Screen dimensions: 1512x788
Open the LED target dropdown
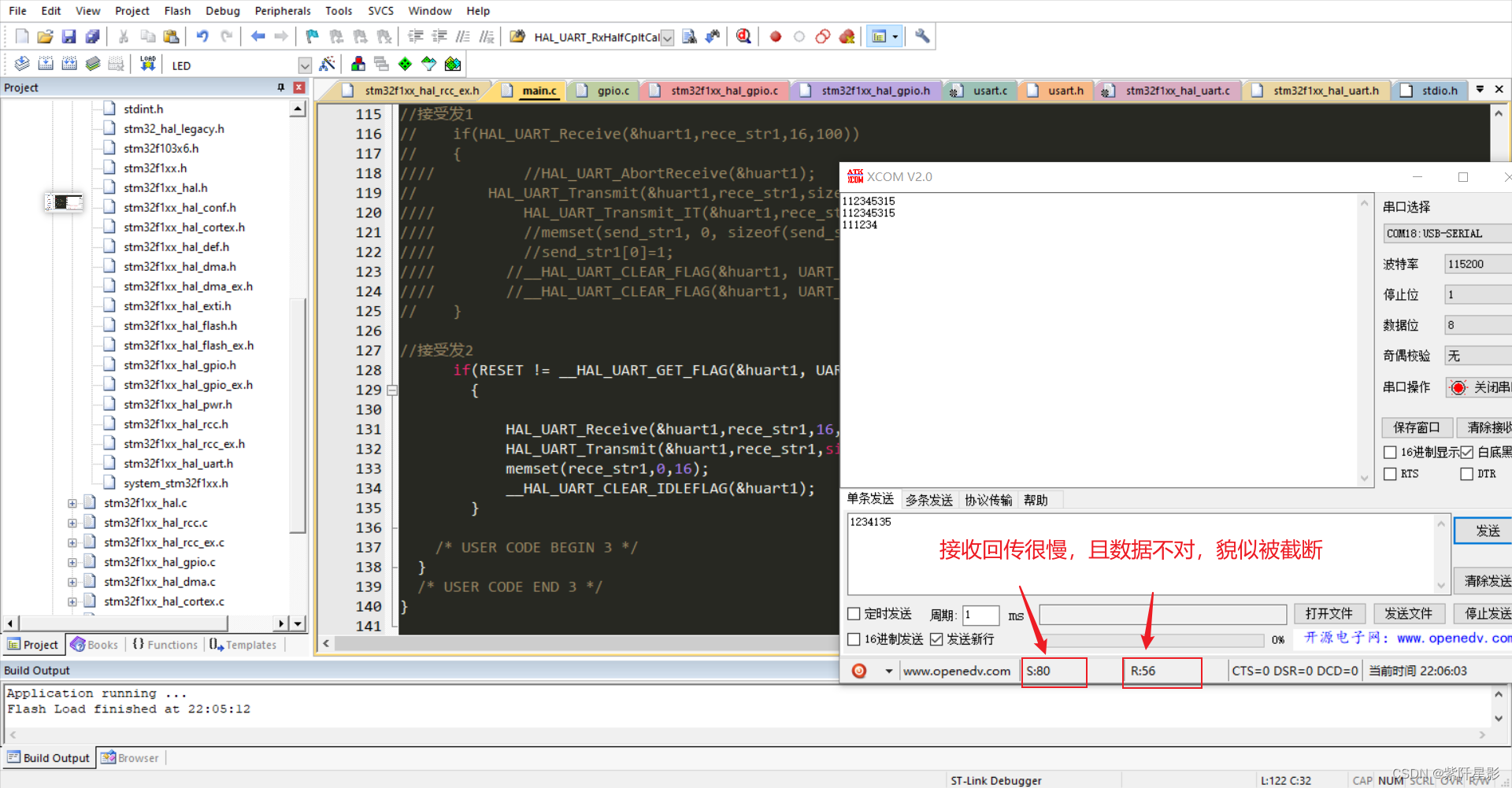[x=305, y=65]
